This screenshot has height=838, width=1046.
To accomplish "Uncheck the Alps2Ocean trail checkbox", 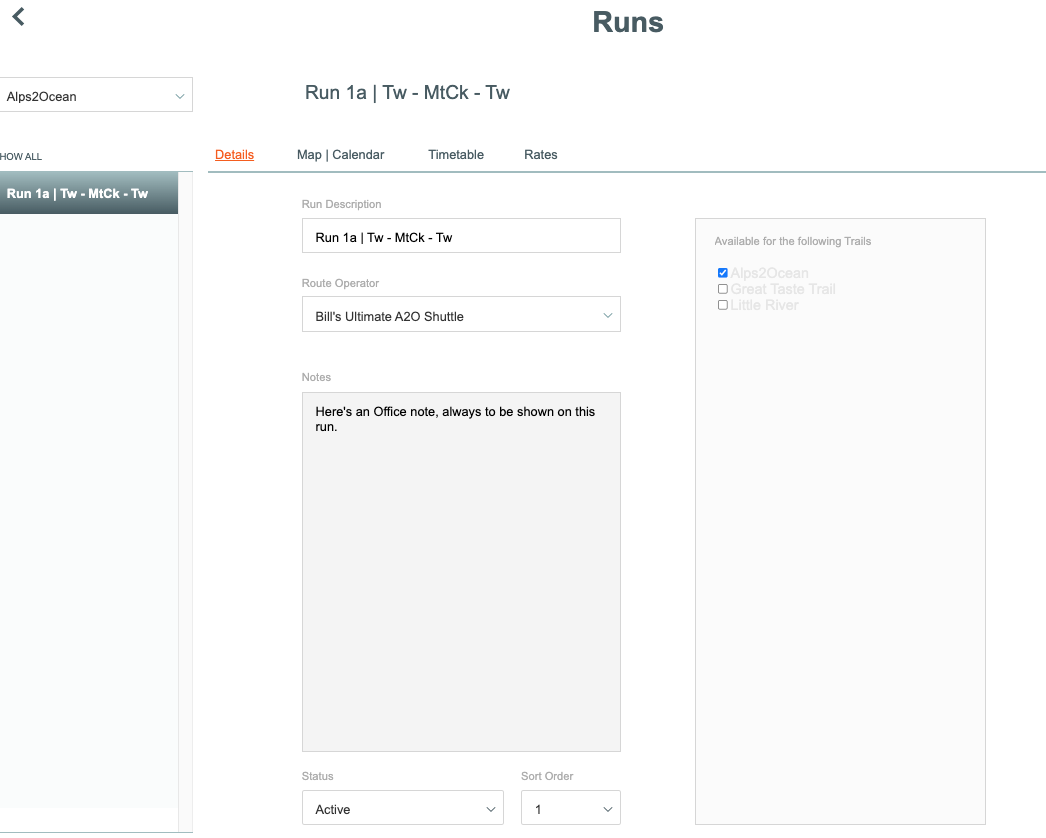I will [x=722, y=273].
